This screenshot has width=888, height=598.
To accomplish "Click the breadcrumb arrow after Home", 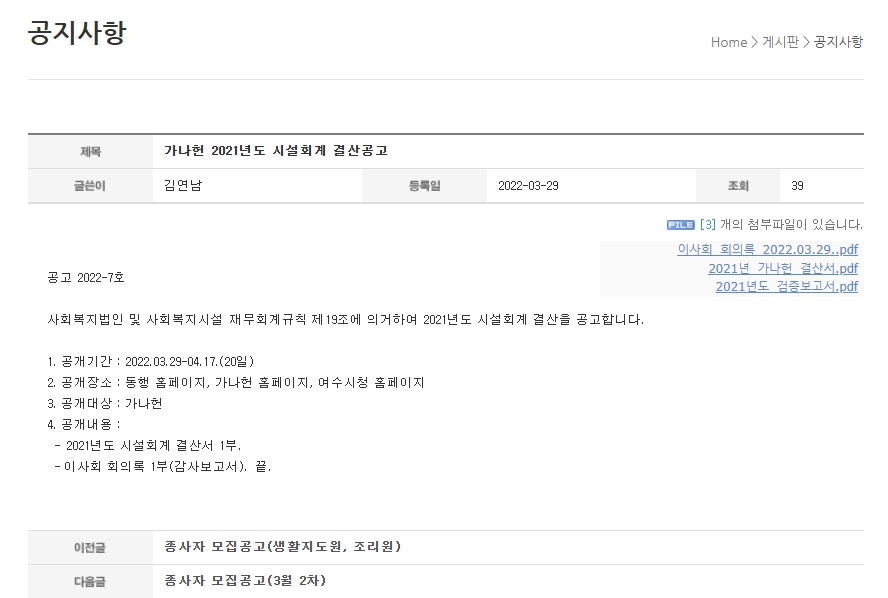I will click(754, 42).
